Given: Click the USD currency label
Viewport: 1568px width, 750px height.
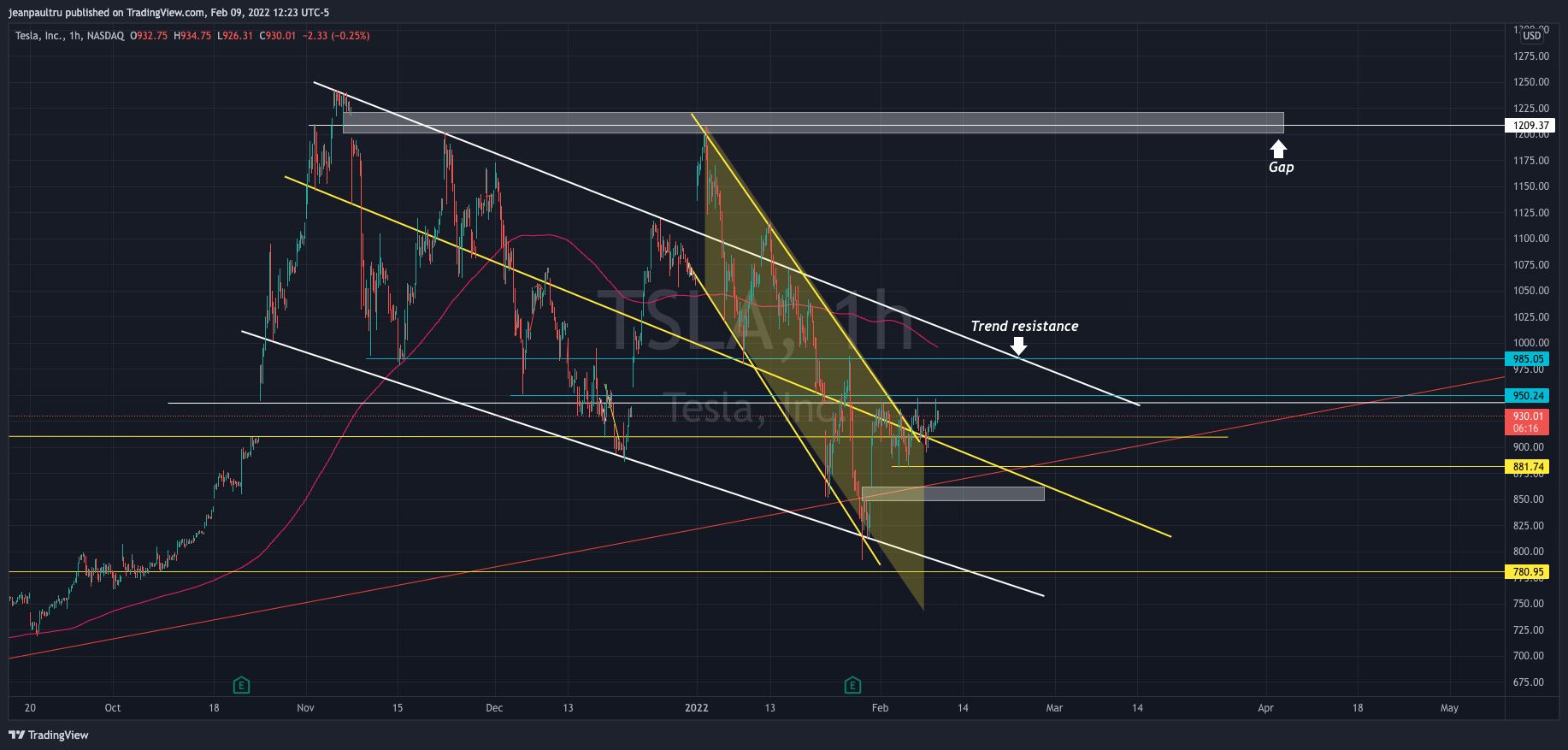Looking at the screenshot, I should 1531,36.
